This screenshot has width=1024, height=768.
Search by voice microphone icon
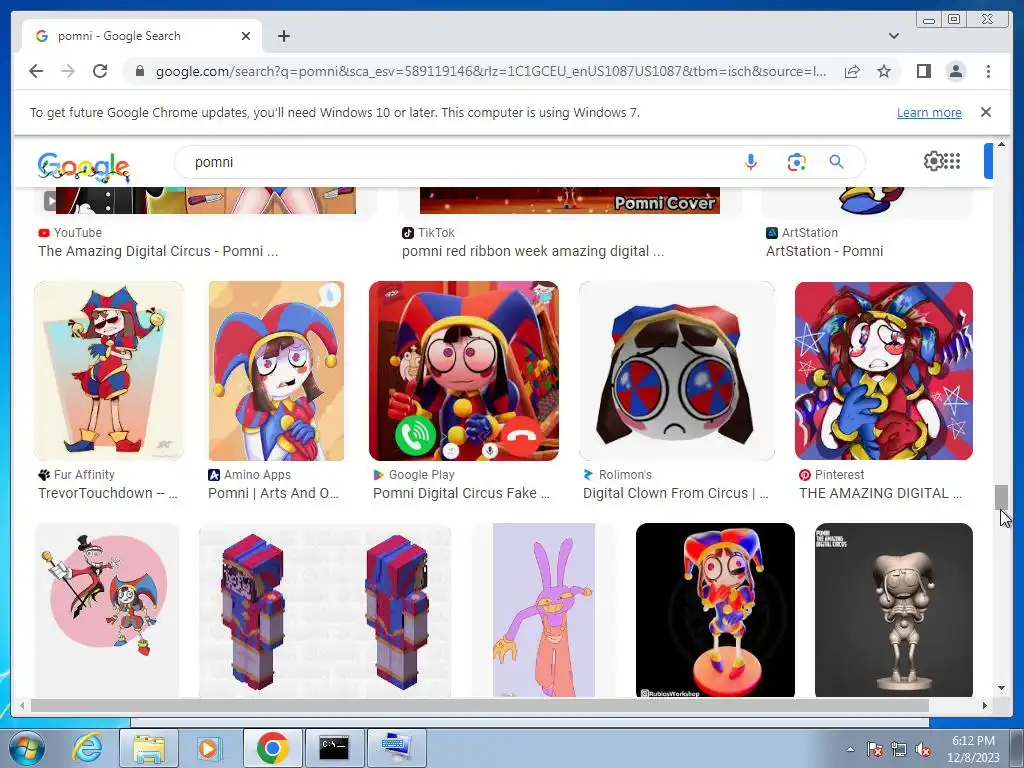coord(751,162)
